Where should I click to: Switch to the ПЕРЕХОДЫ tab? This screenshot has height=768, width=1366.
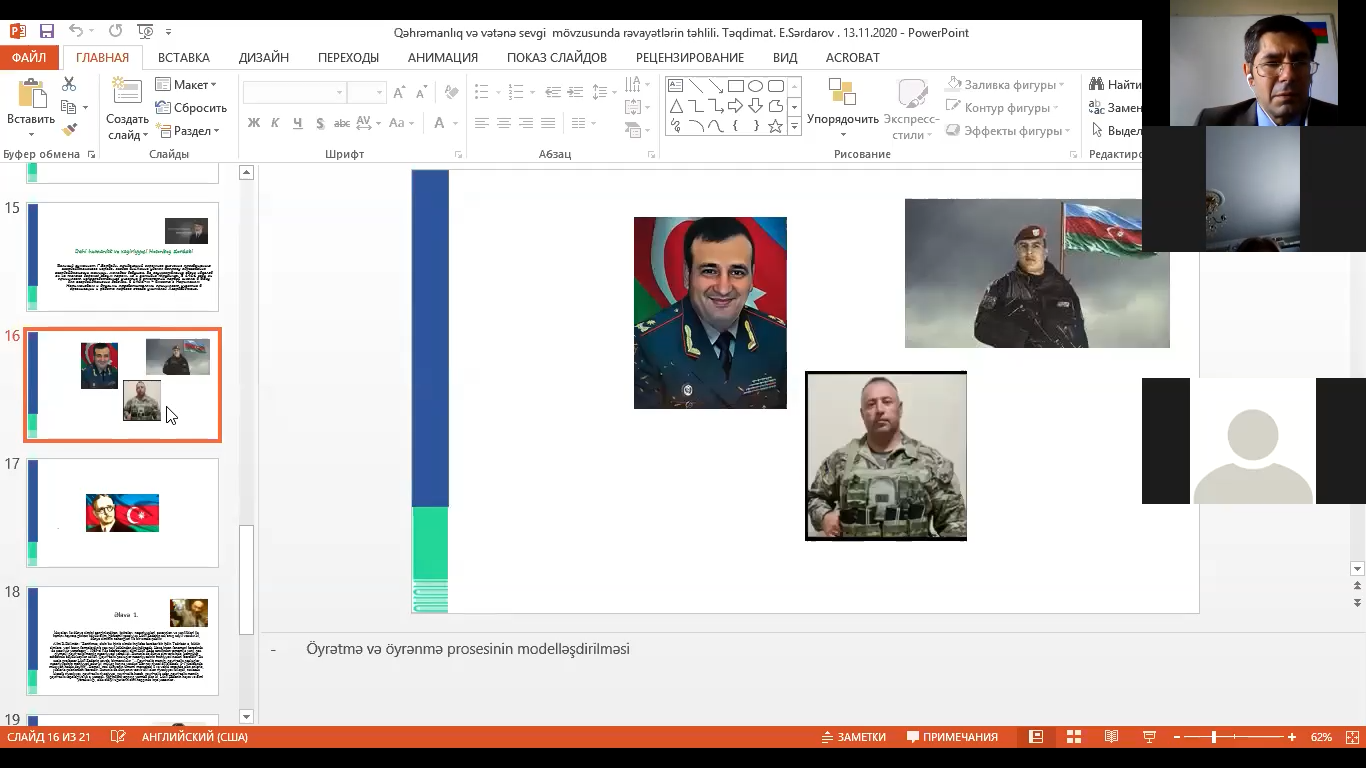point(348,57)
